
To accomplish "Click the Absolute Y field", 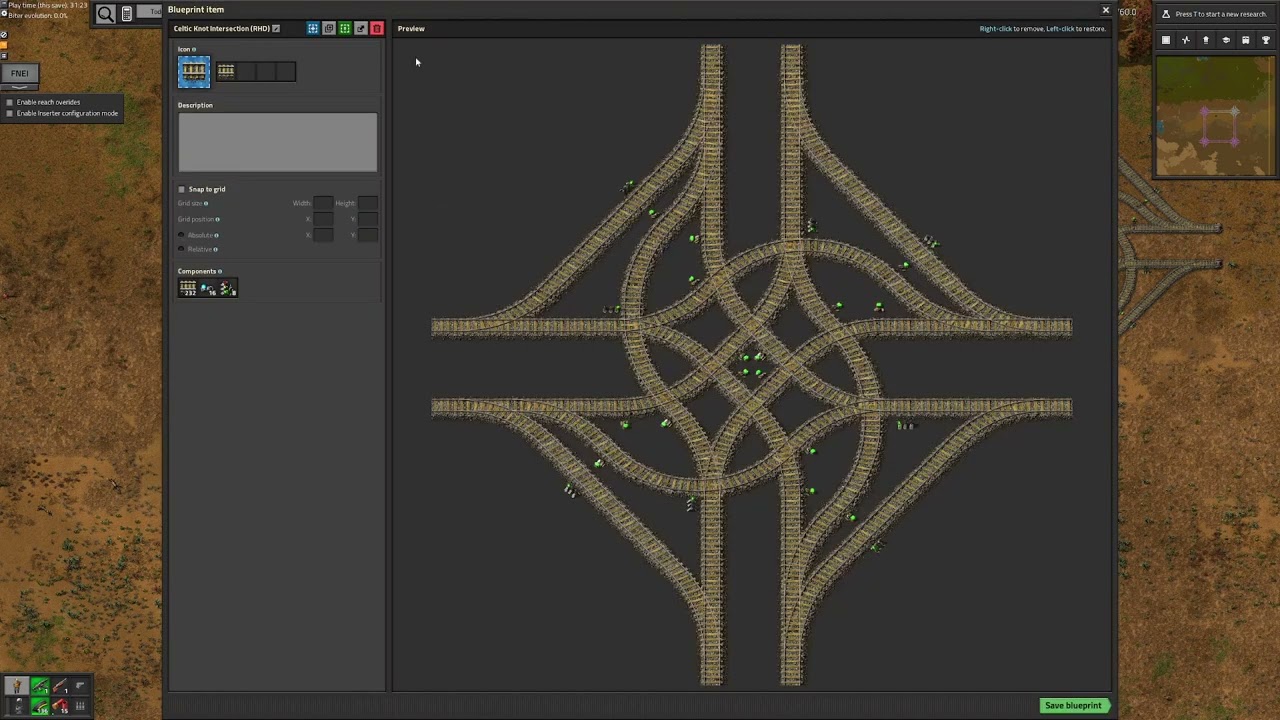I will pyautogui.click(x=368, y=235).
